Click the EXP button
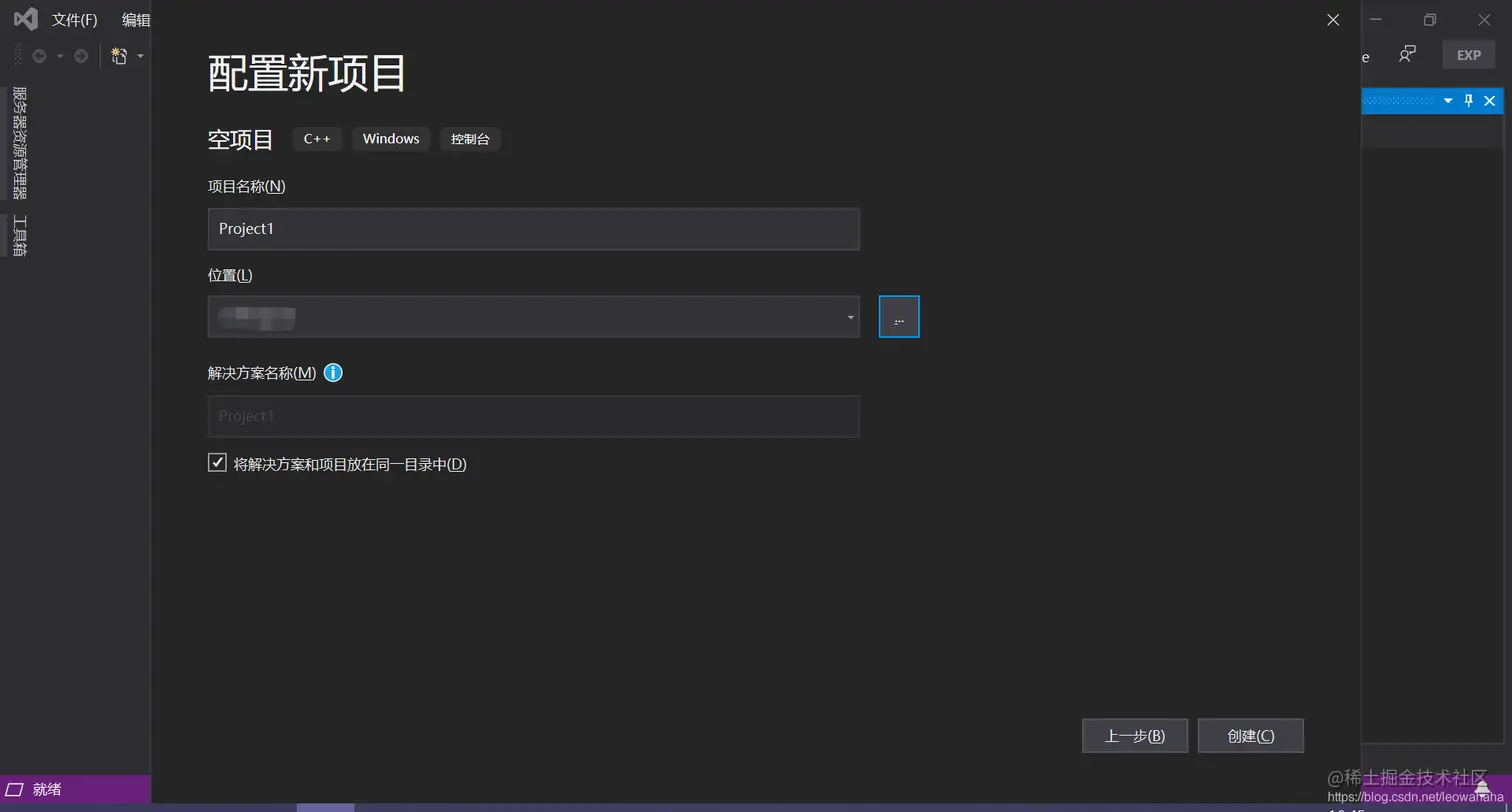Viewport: 1512px width, 812px height. pyautogui.click(x=1469, y=55)
